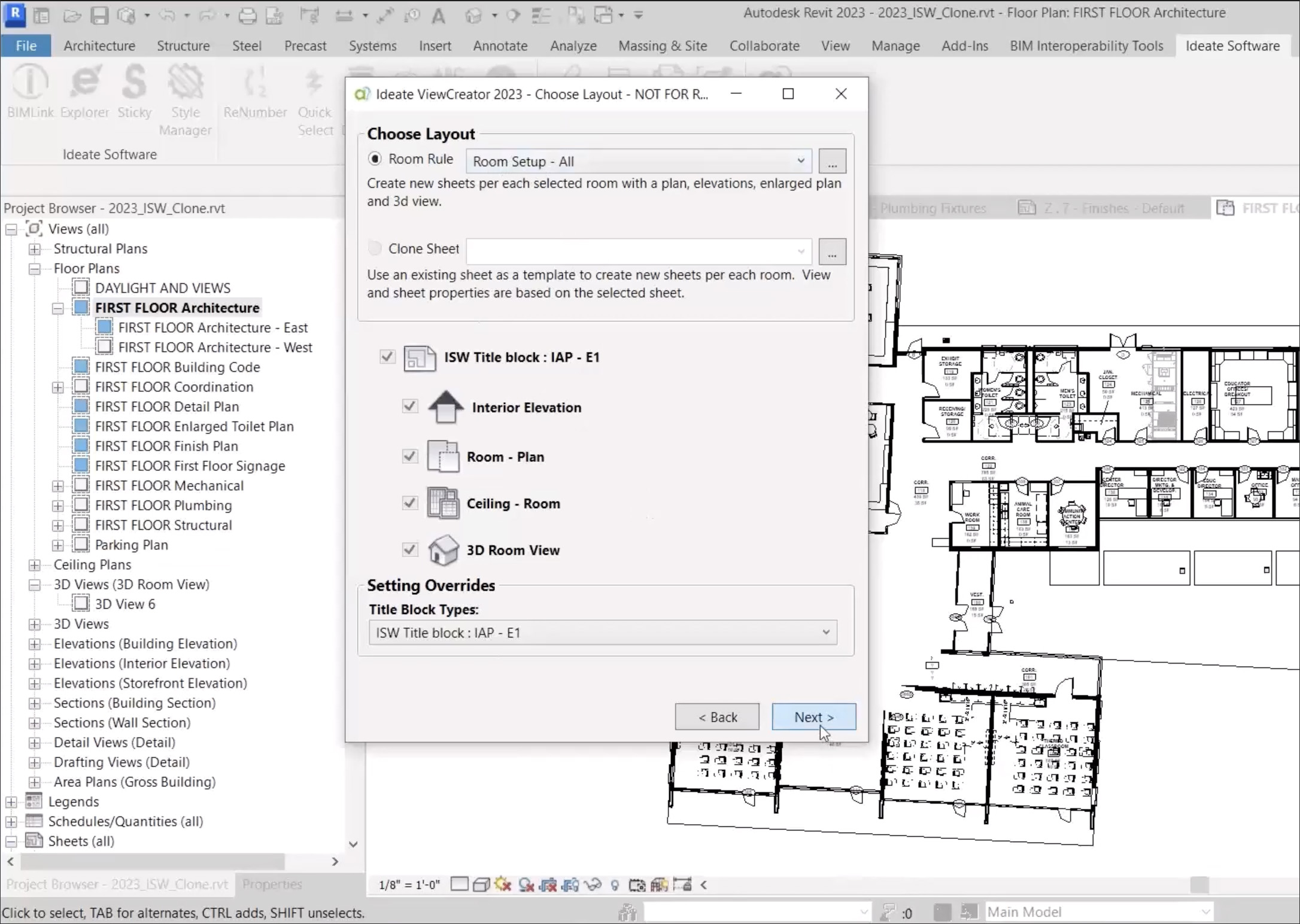Launch Ideate Sticky tool
Viewport: 1300px width, 924px height.
pyautogui.click(x=134, y=93)
